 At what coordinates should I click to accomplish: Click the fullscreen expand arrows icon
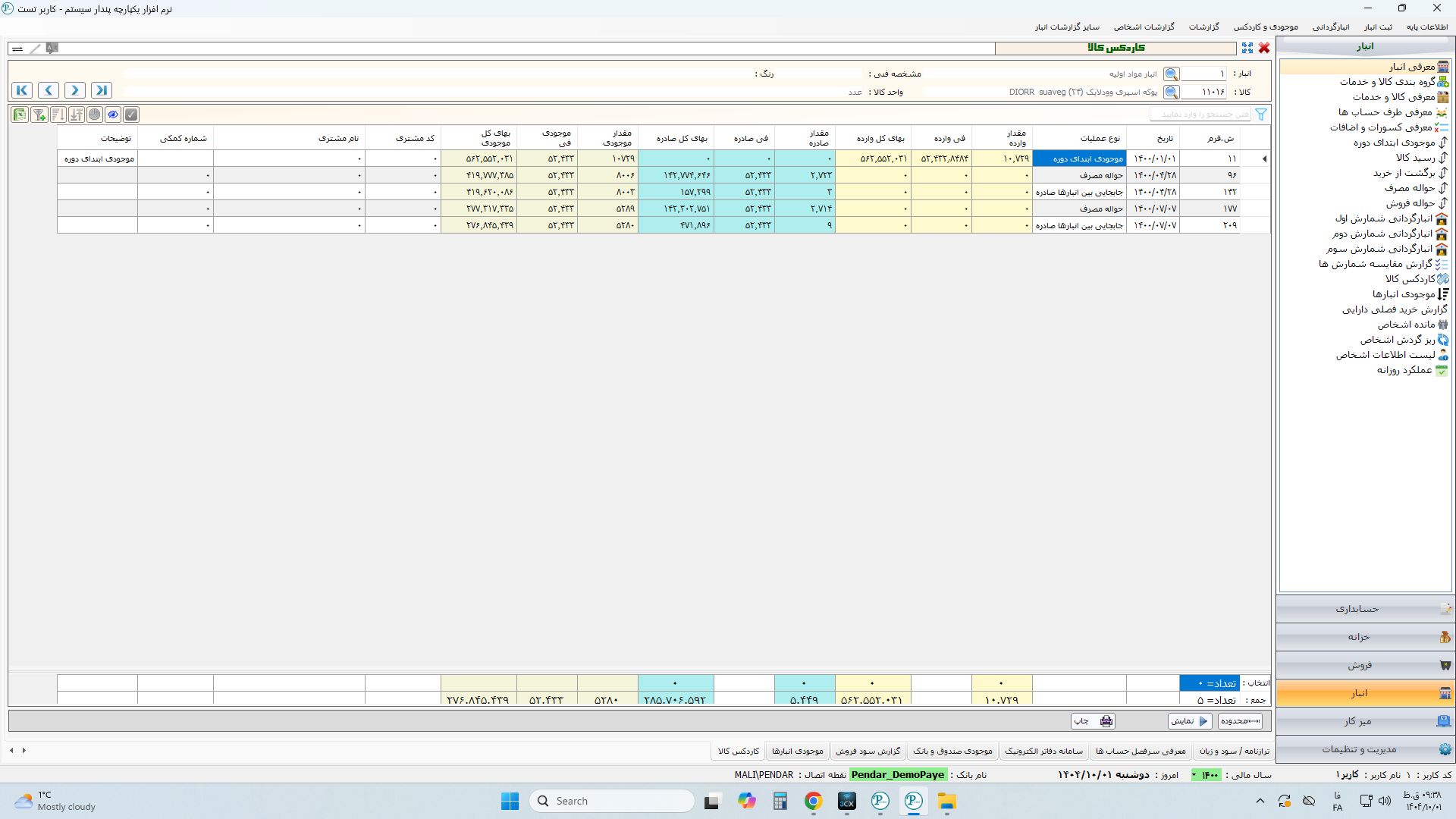(x=1247, y=48)
